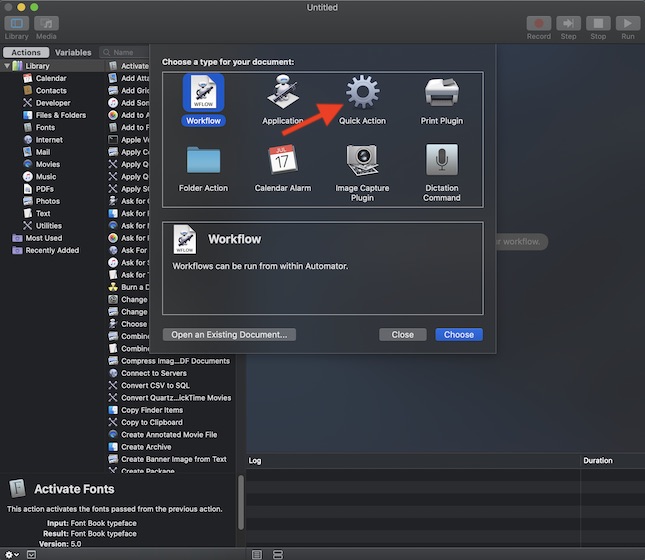The image size is (645, 560).
Task: Click the Step toolbar button
Action: [x=568, y=23]
